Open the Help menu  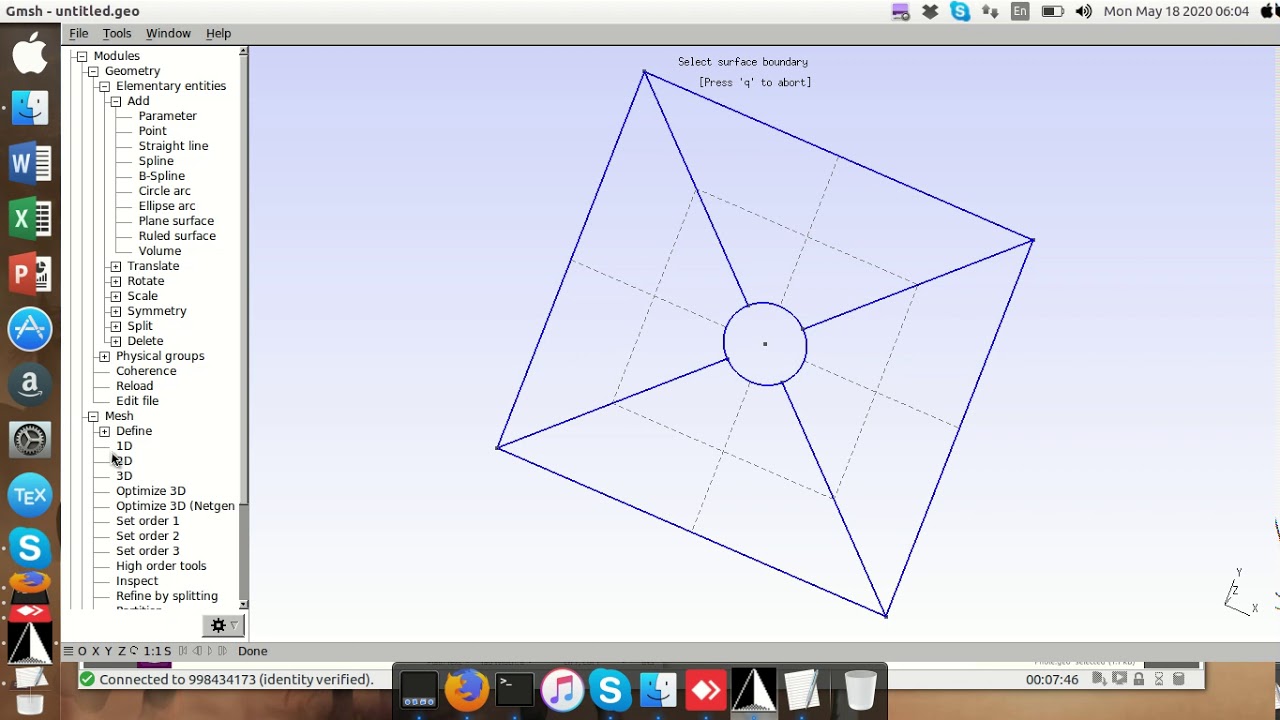tap(218, 33)
